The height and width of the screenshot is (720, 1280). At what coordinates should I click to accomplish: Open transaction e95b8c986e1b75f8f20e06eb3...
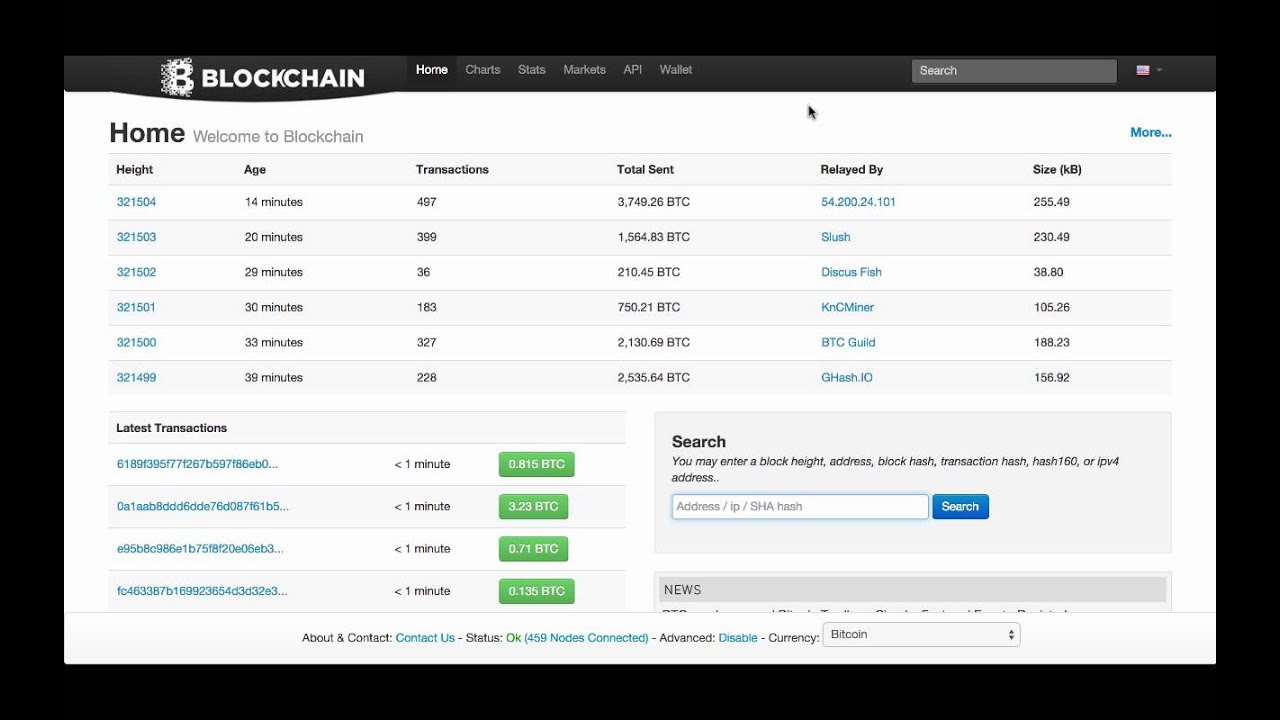(x=200, y=548)
